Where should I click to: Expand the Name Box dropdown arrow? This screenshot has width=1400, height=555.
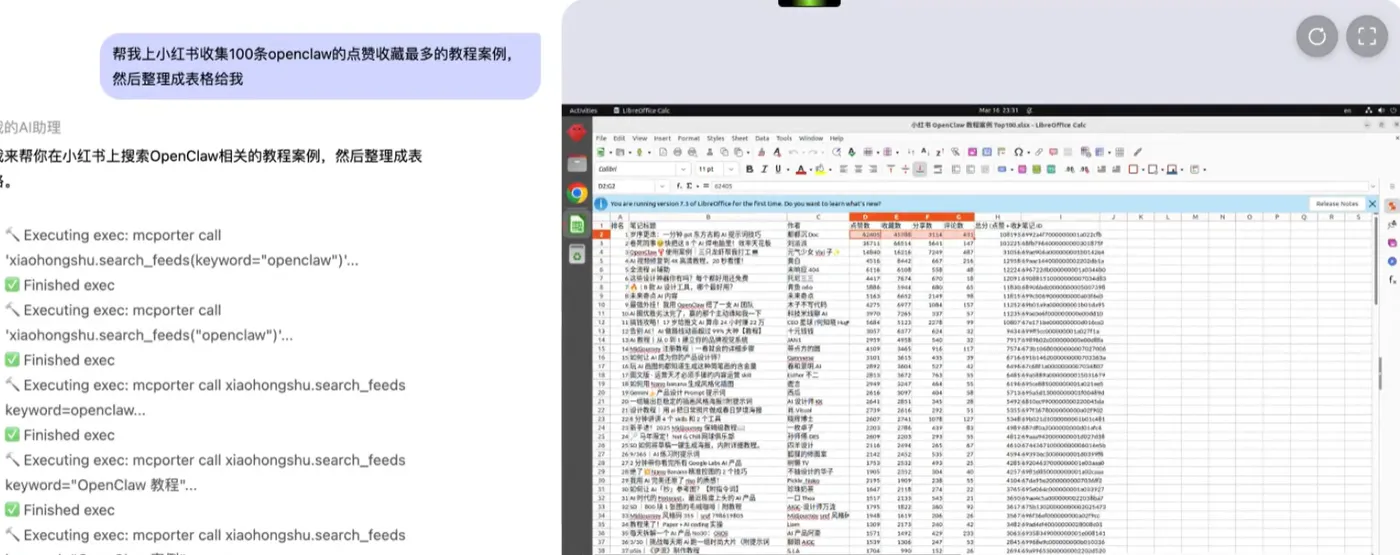[x=662, y=186]
